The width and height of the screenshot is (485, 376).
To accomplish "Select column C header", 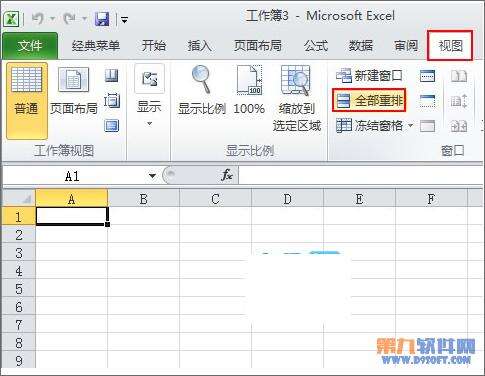I will click(215, 198).
